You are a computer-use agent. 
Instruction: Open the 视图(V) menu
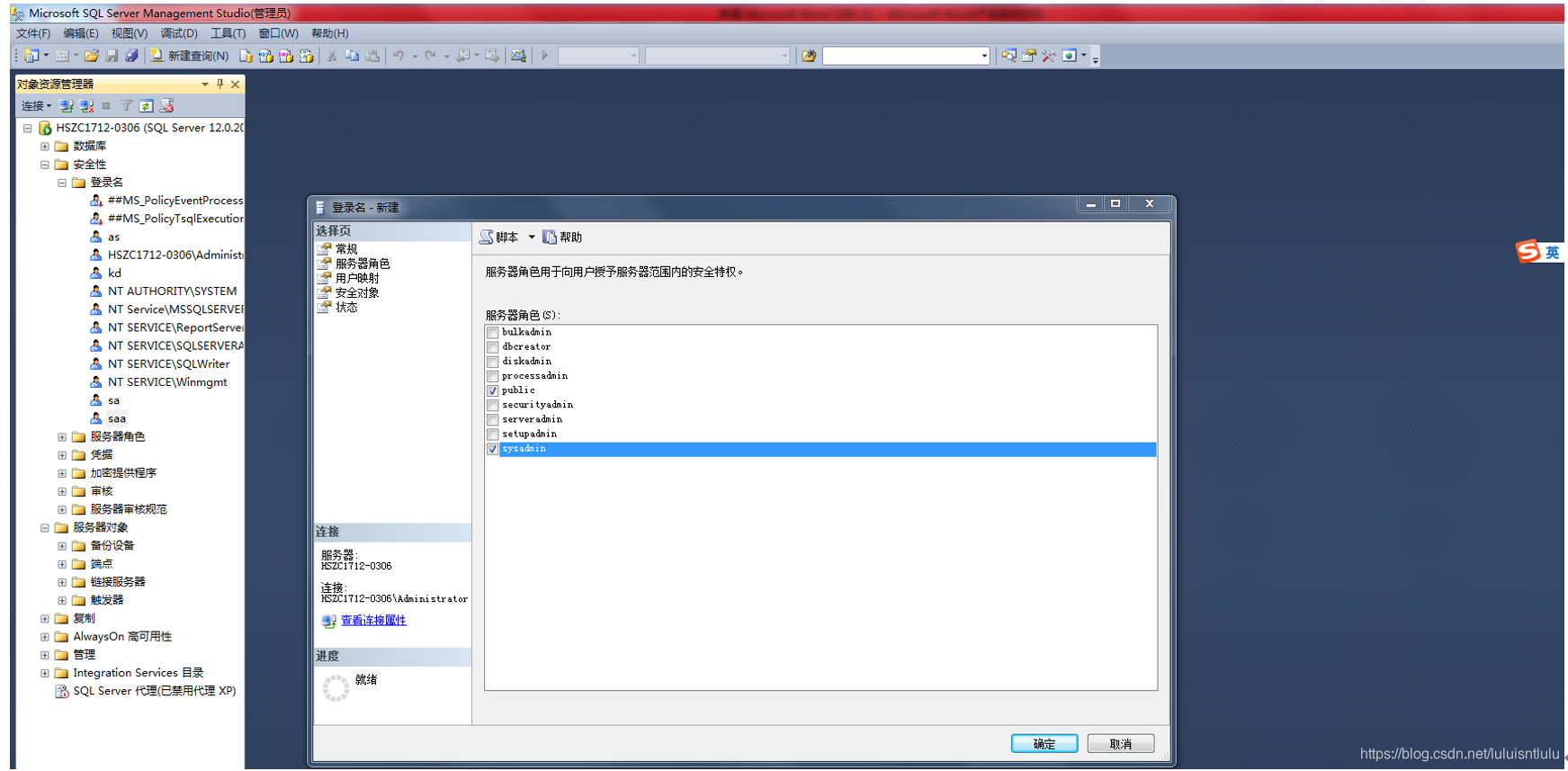click(x=130, y=33)
